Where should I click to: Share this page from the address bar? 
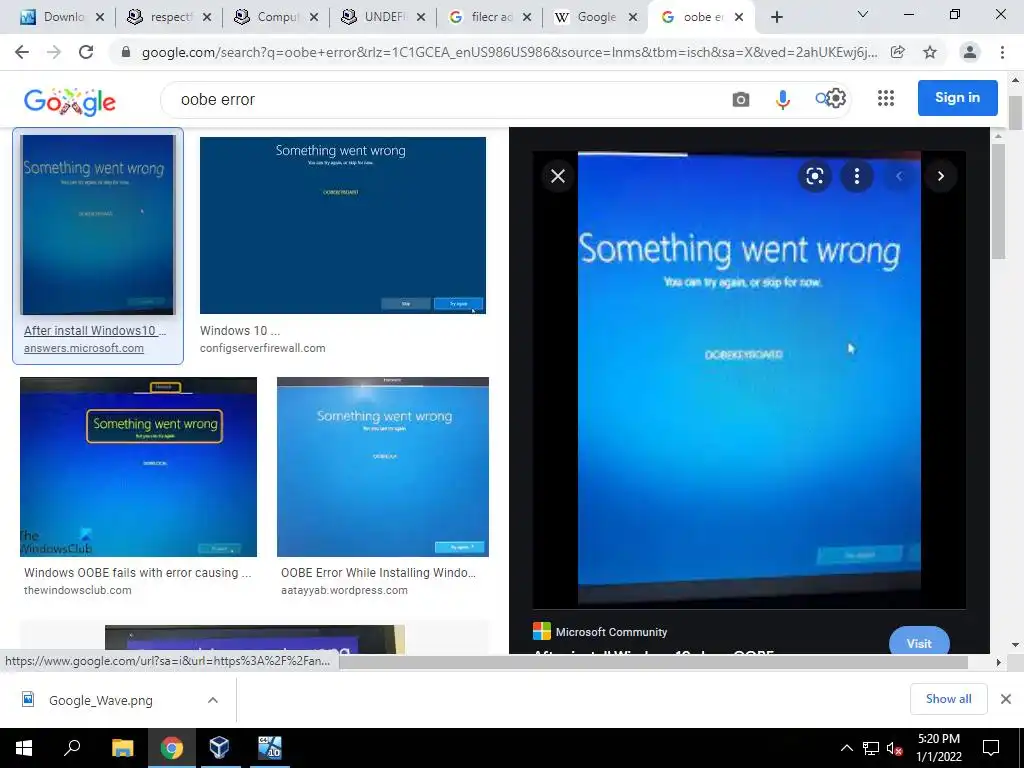[898, 52]
